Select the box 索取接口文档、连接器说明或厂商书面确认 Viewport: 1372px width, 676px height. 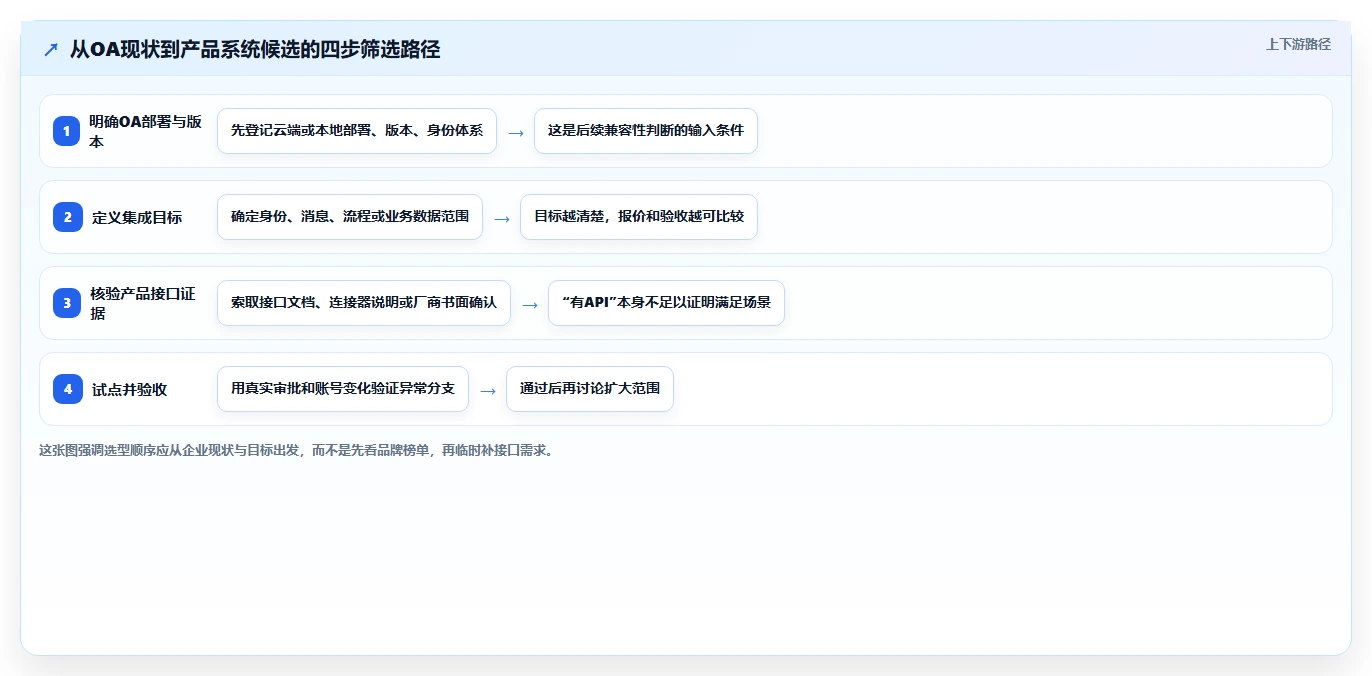(x=364, y=303)
